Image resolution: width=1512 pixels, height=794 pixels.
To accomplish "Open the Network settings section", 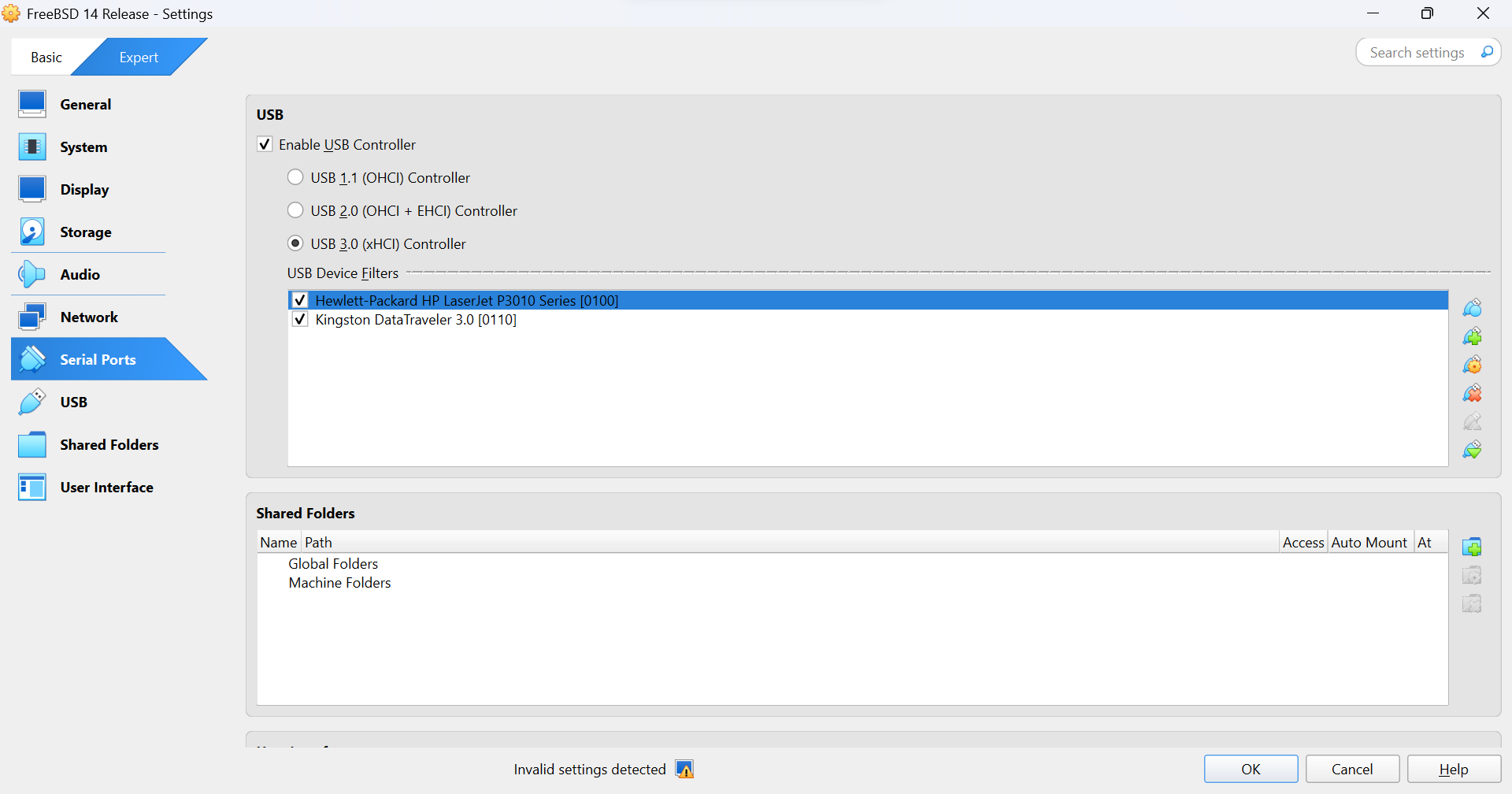I will click(x=89, y=317).
